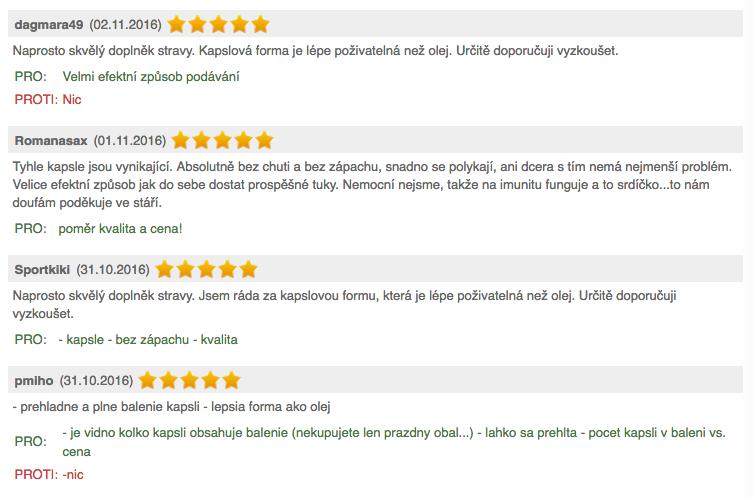Click the '- kapsle - bez zápachu - kvalita' text

(148, 339)
